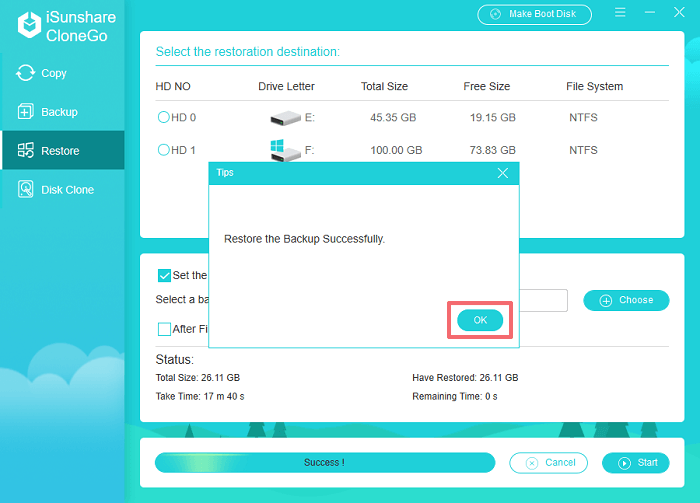Image resolution: width=700 pixels, height=503 pixels.
Task: Click the 'Total Size: 26.11 GB' status
Action: tap(198, 378)
